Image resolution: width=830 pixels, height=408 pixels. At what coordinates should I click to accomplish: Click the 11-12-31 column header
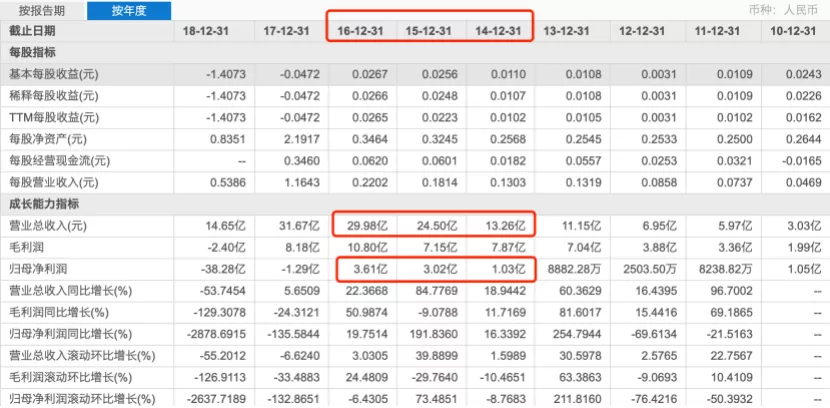click(x=717, y=31)
